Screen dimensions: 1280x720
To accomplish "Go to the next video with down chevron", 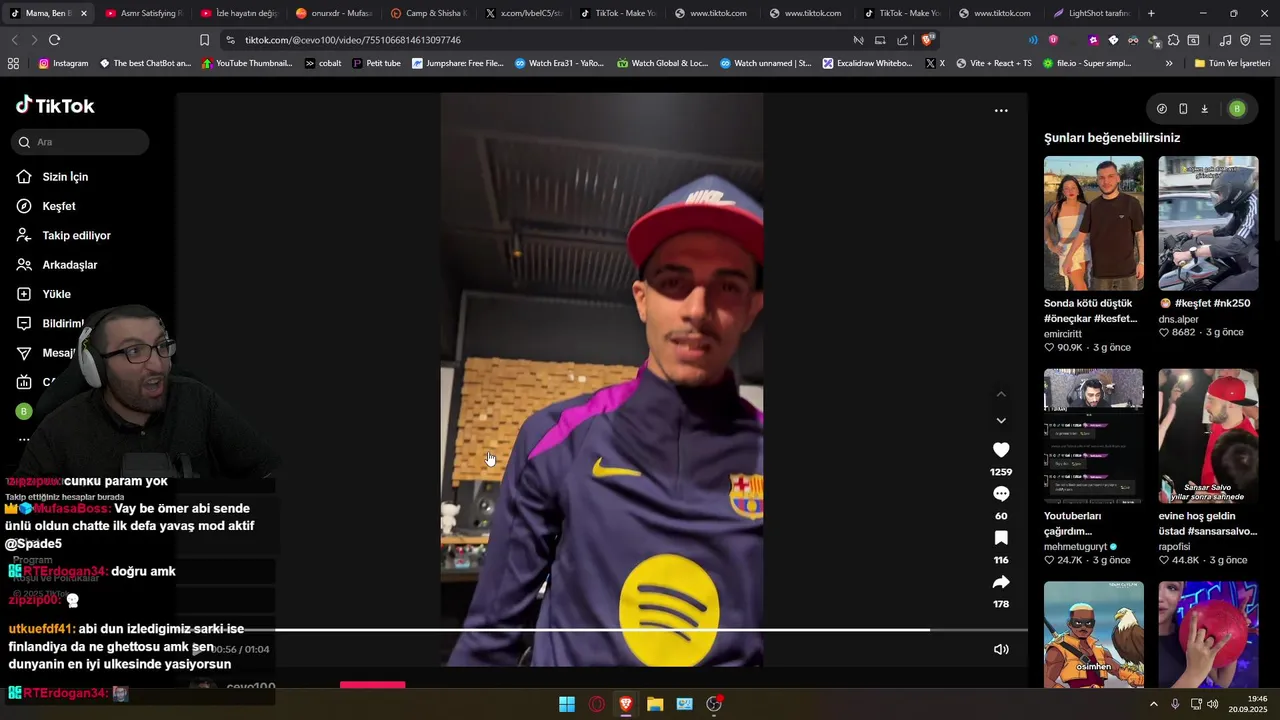I will [x=1001, y=421].
